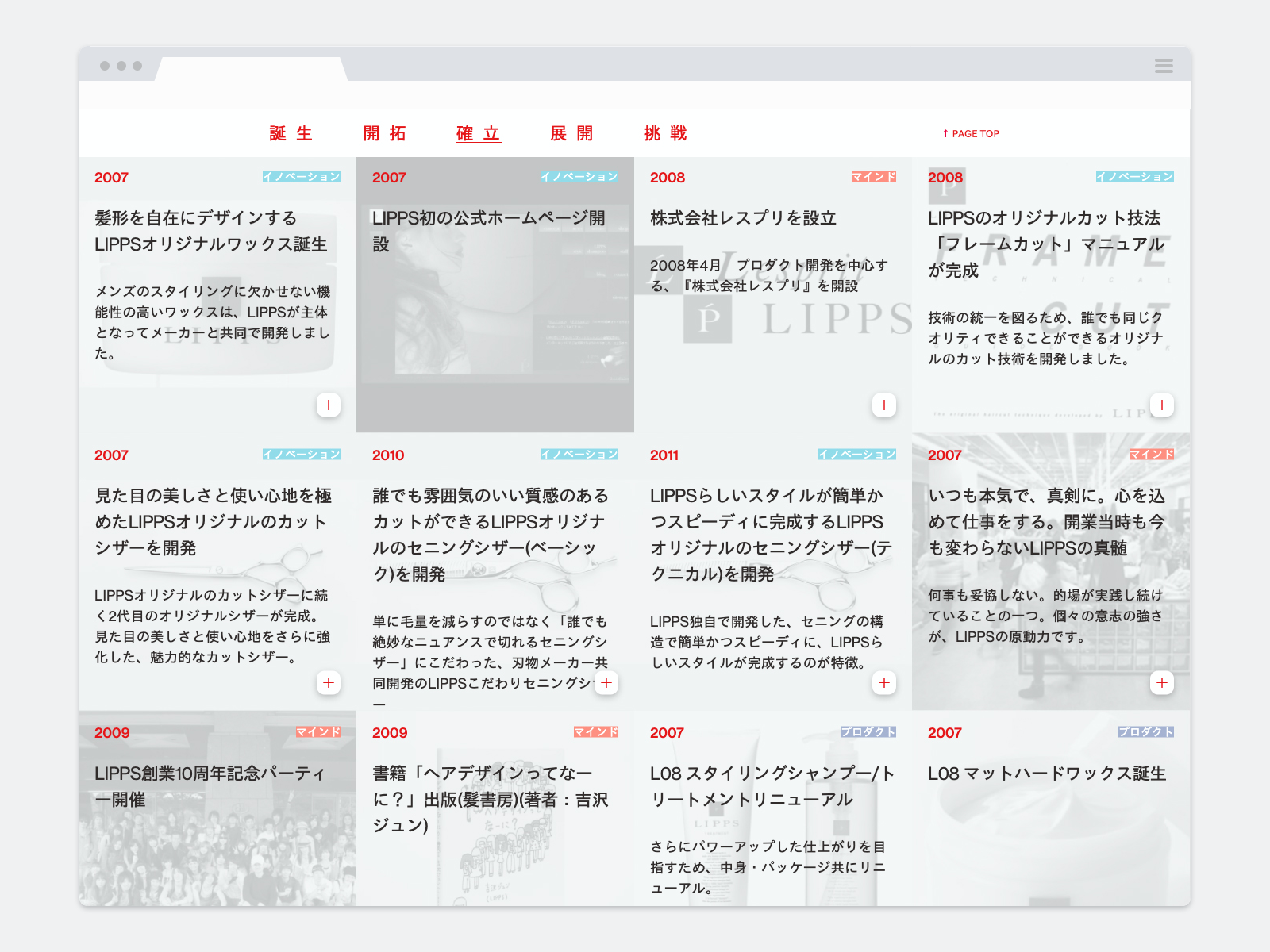Click the 株式会社レスプリを設立 heading

coord(743,218)
